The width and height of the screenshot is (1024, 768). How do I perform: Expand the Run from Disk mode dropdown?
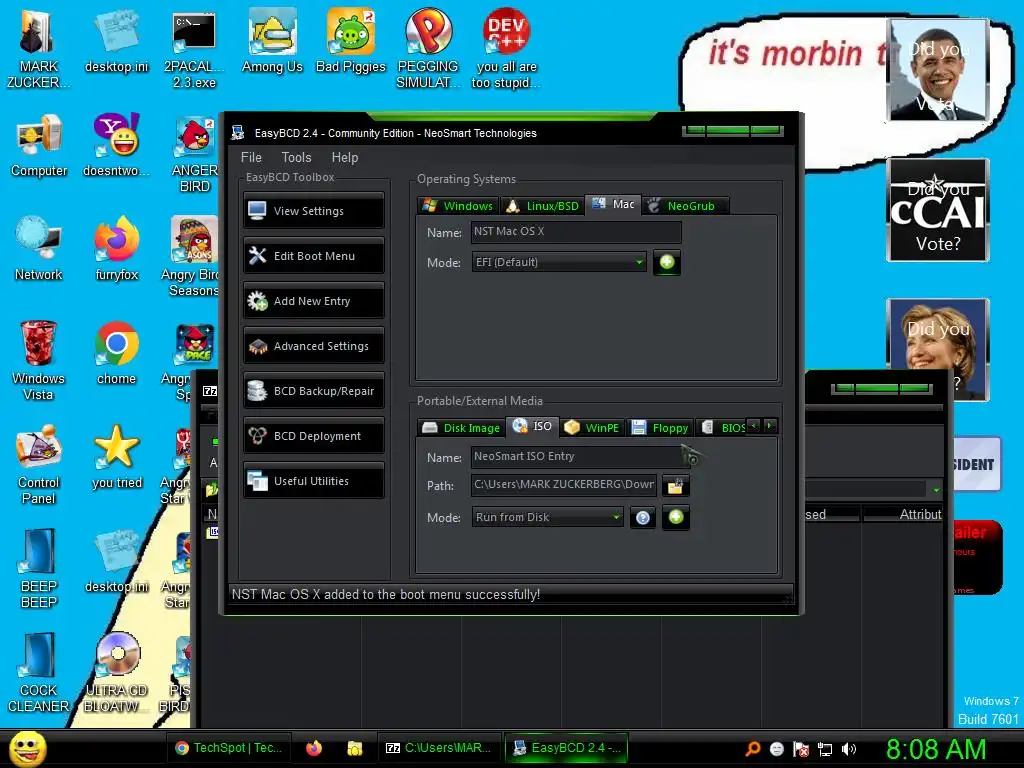click(x=547, y=517)
